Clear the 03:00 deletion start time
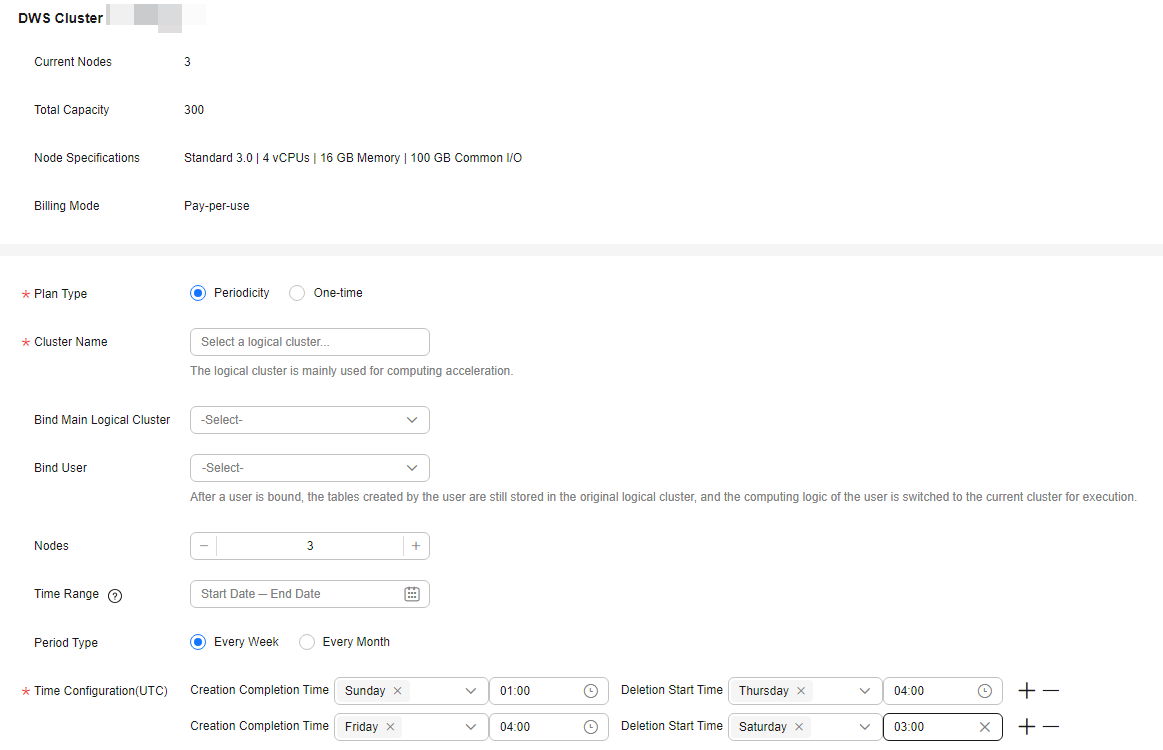The width and height of the screenshot is (1163, 750). coord(985,727)
